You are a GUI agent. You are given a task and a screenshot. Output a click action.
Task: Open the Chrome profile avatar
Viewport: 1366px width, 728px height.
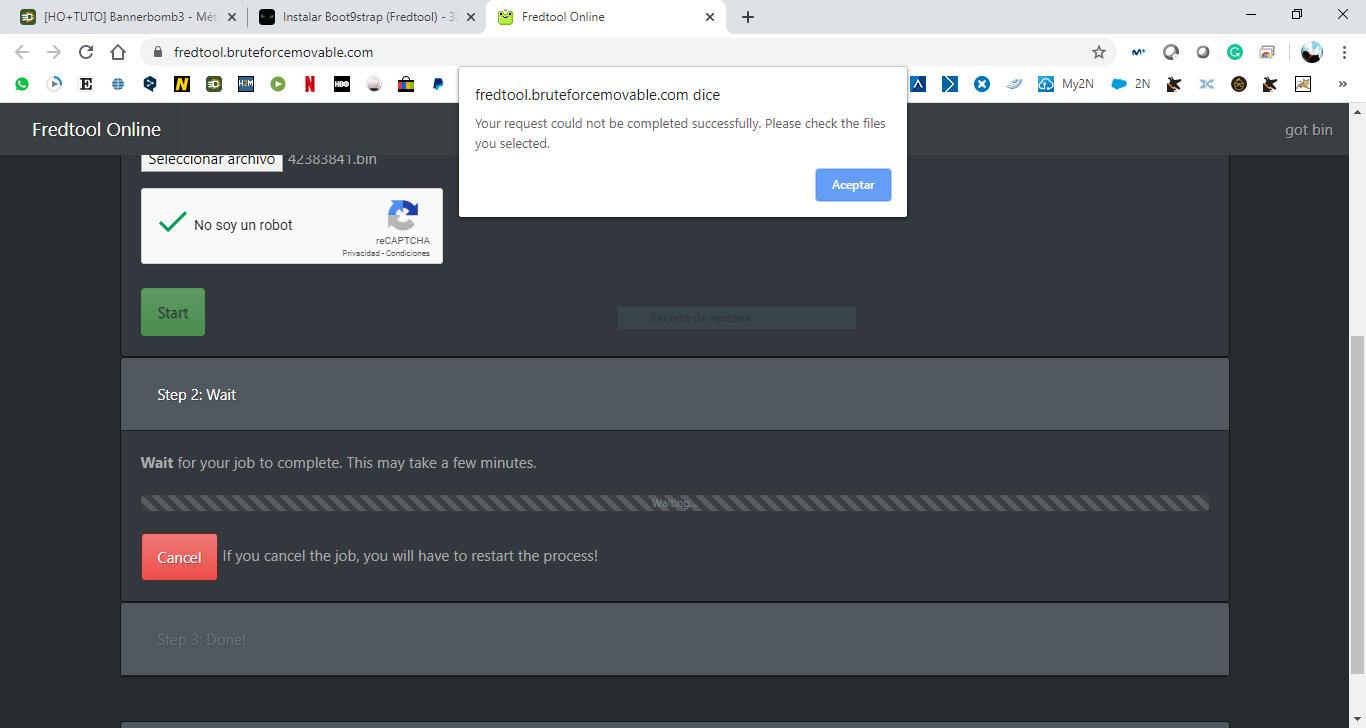[1312, 52]
